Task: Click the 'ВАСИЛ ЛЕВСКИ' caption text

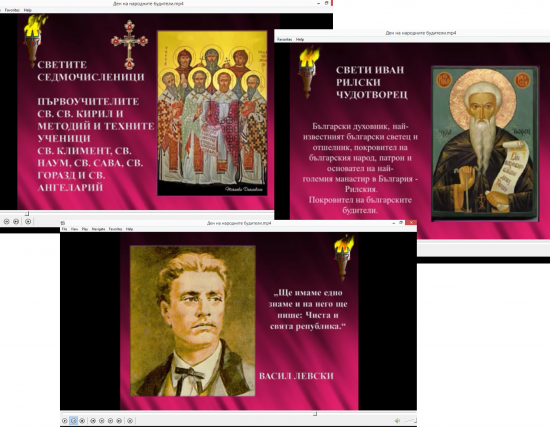Action: click(x=296, y=376)
